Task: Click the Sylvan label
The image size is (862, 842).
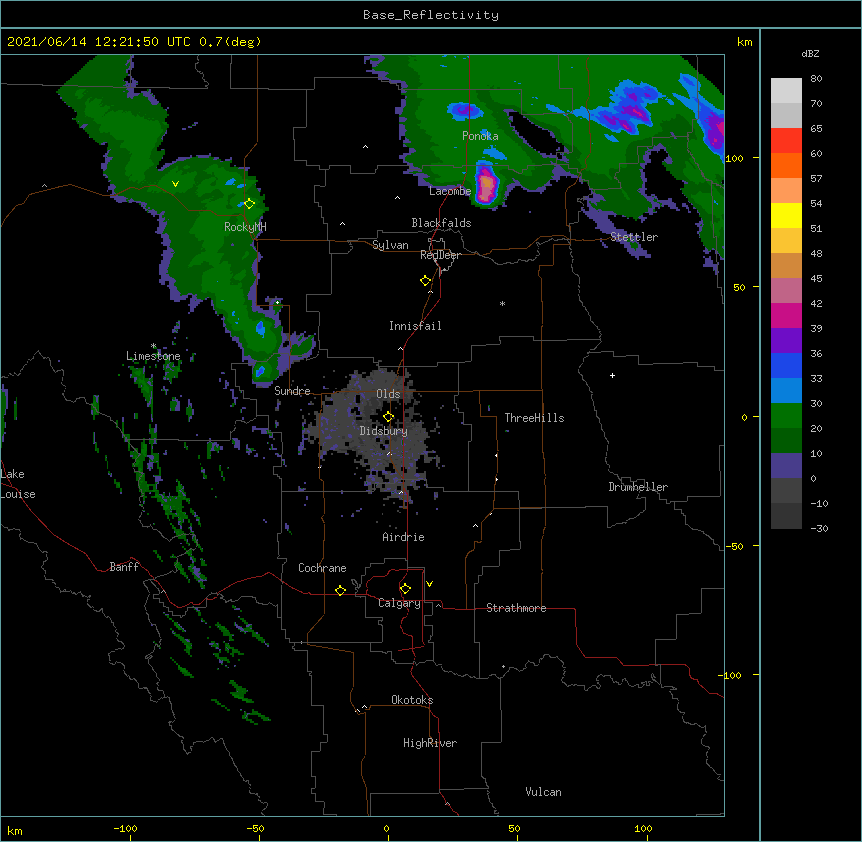Action: click(390, 245)
